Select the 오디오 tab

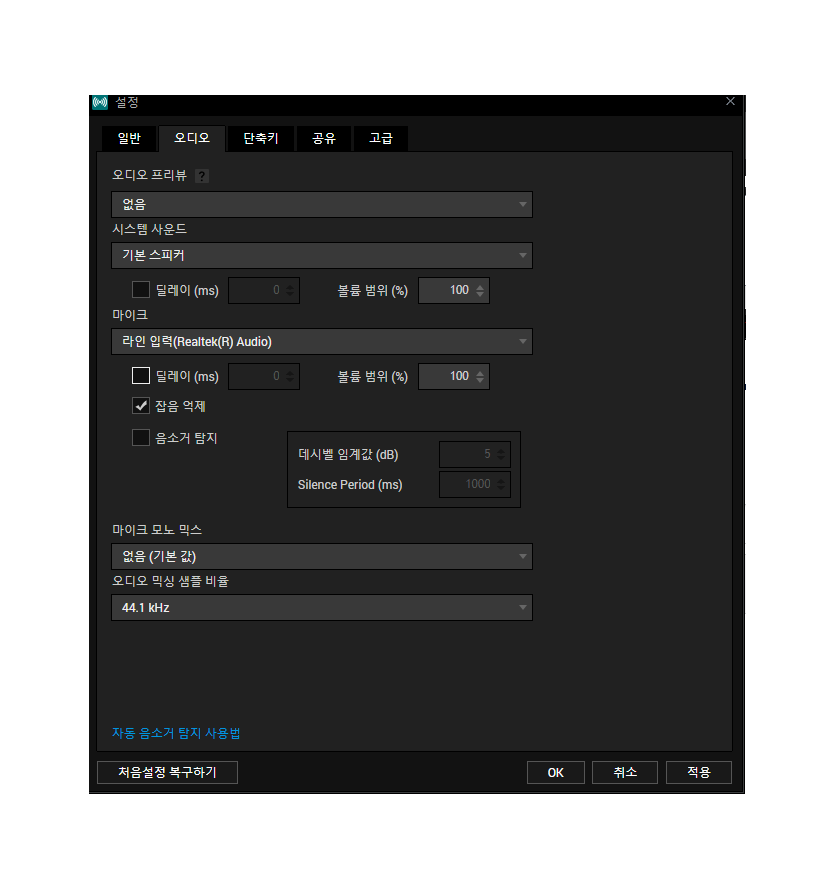pos(192,138)
